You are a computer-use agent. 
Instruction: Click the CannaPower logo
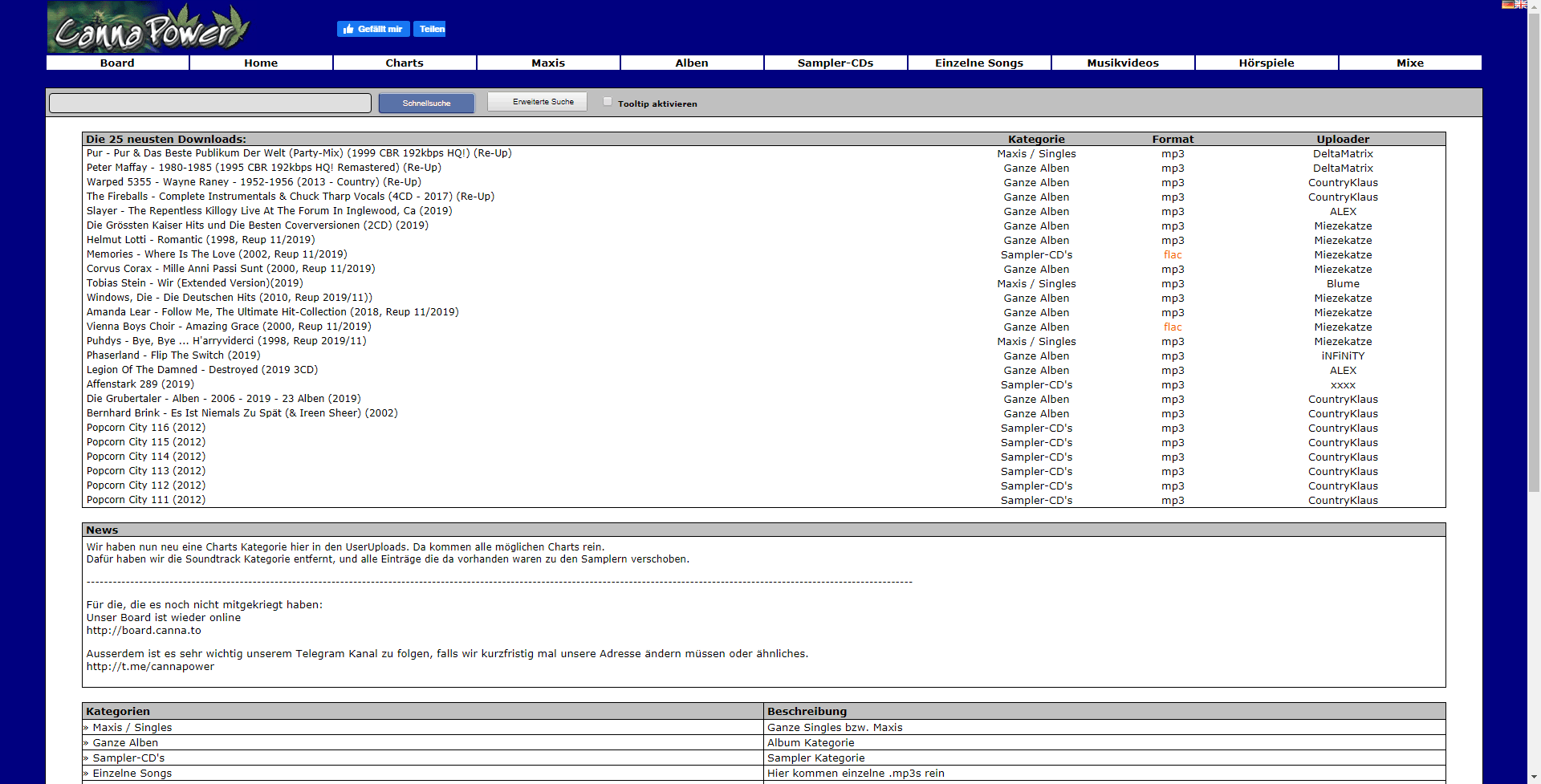click(x=149, y=27)
